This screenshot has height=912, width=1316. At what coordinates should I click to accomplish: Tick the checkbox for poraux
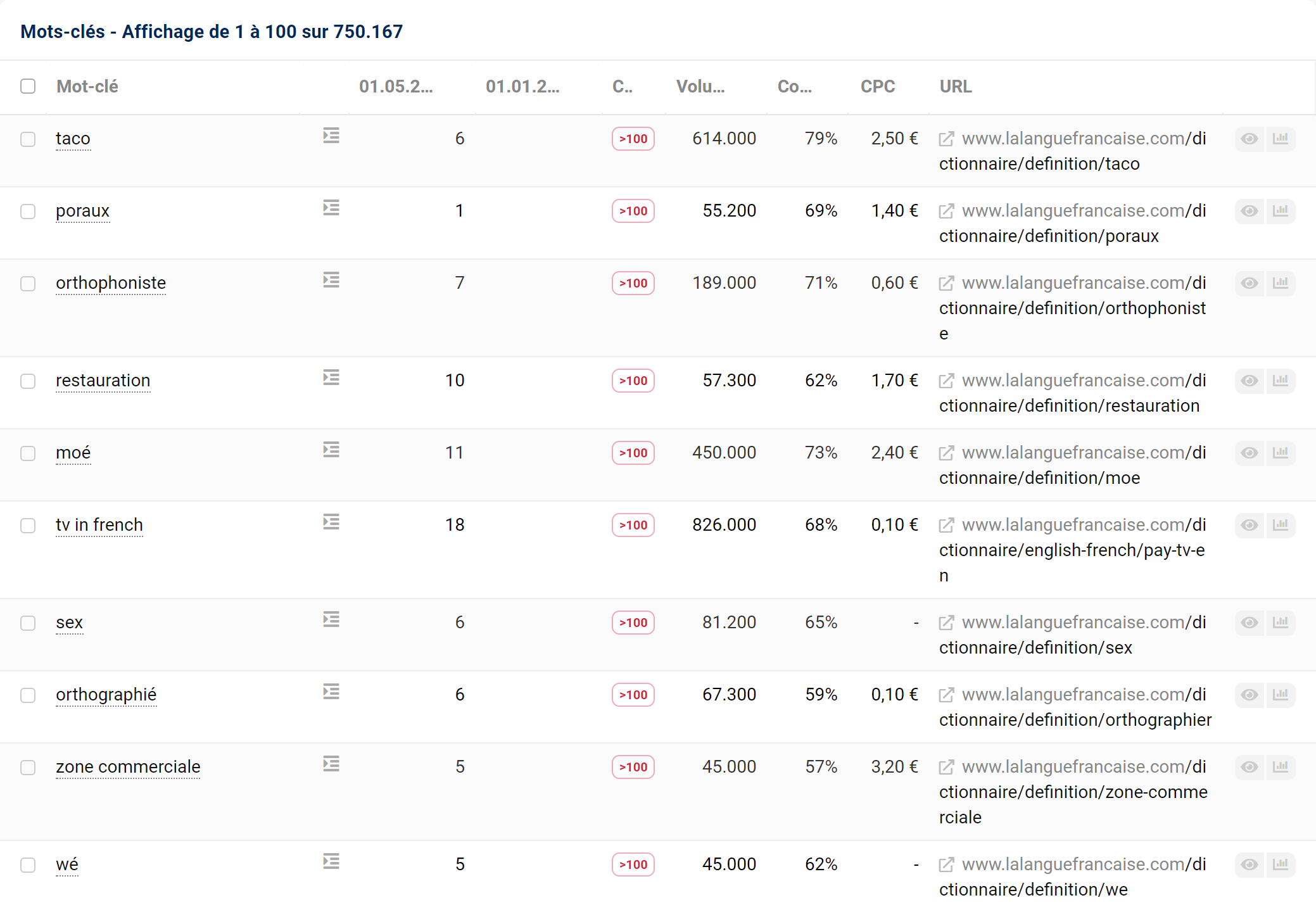click(28, 212)
